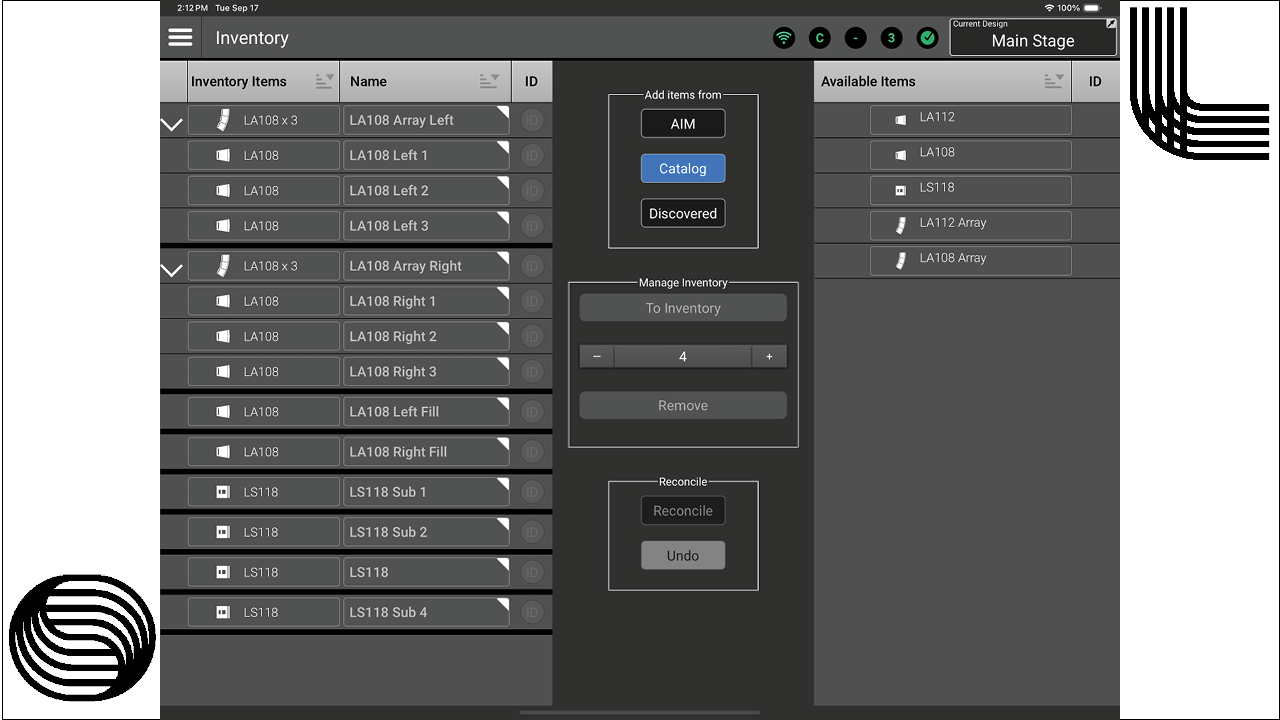
Task: Edit the LS118 Sub 1 name field
Action: 426,491
